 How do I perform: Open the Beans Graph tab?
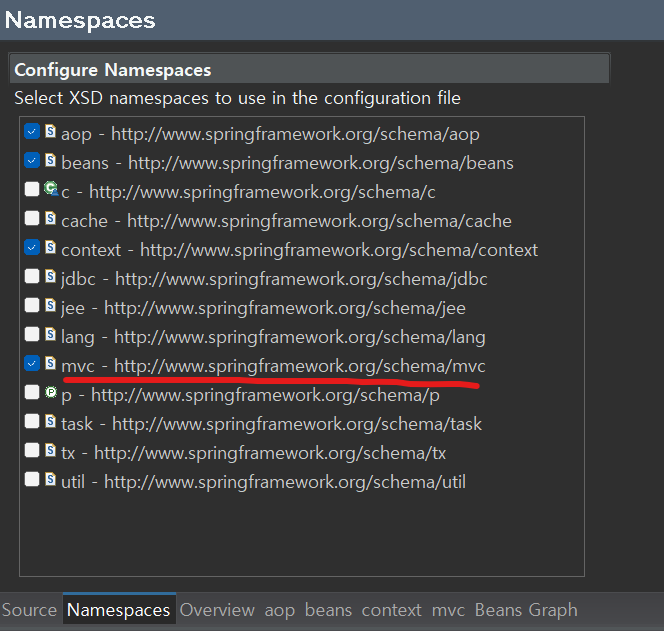(526, 610)
